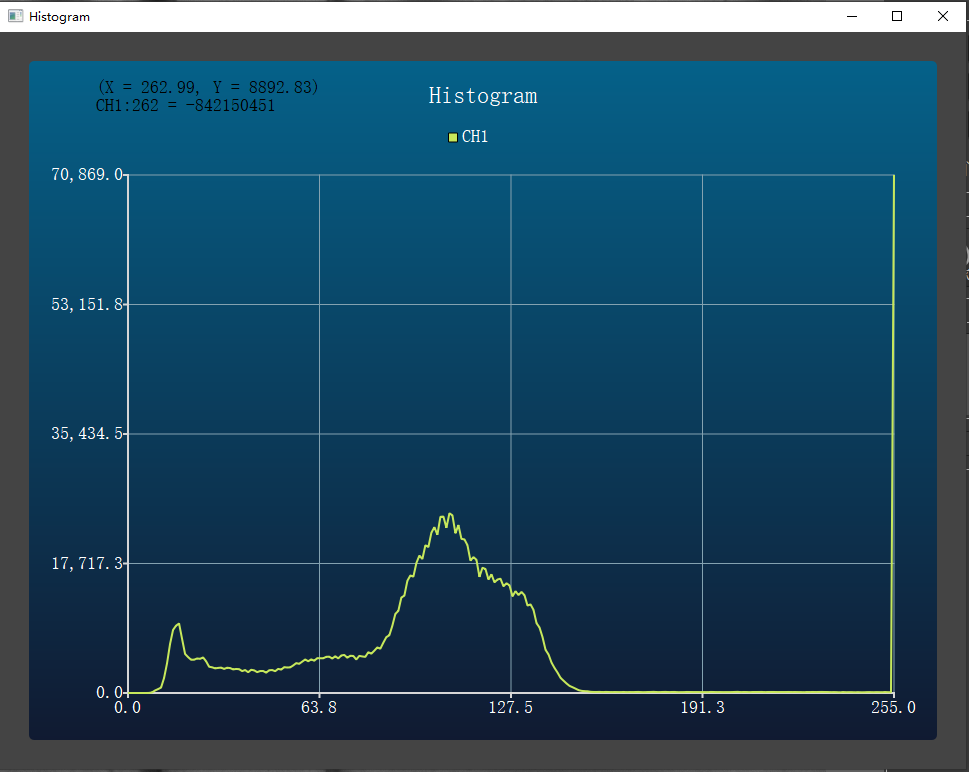Close the Histogram window
969x772 pixels.
pos(942,16)
